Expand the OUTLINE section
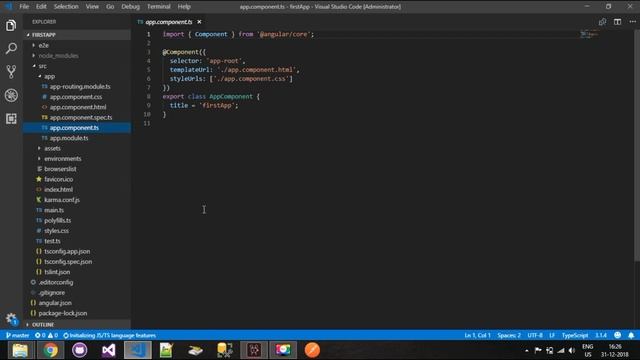Viewport: 640px width, 360px height. pos(78,324)
